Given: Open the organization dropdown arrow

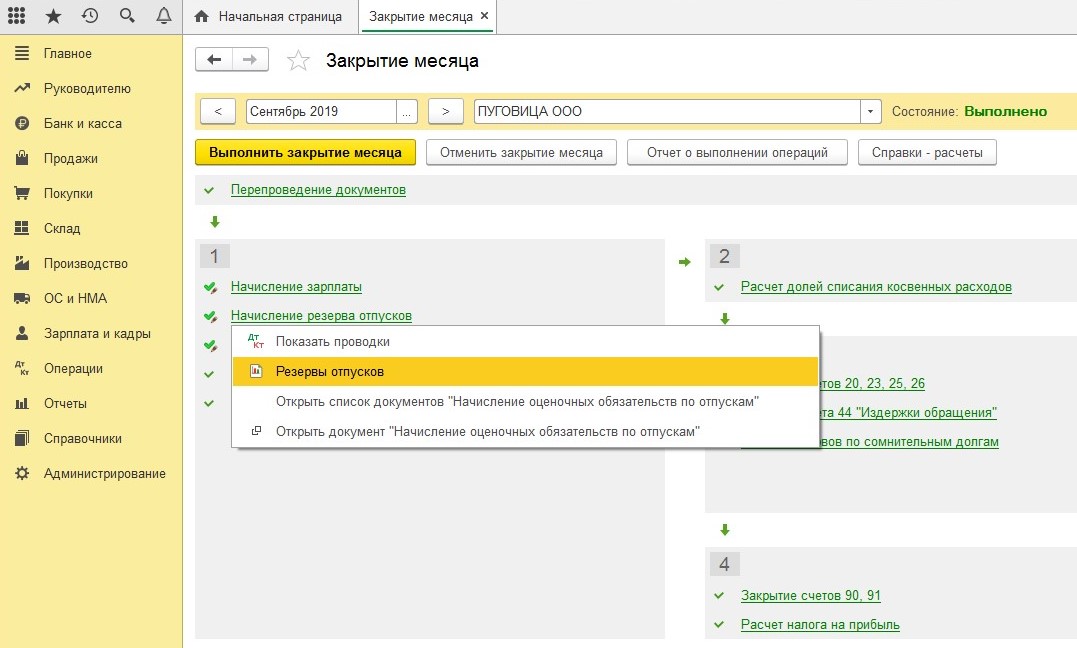Looking at the screenshot, I should tap(871, 112).
